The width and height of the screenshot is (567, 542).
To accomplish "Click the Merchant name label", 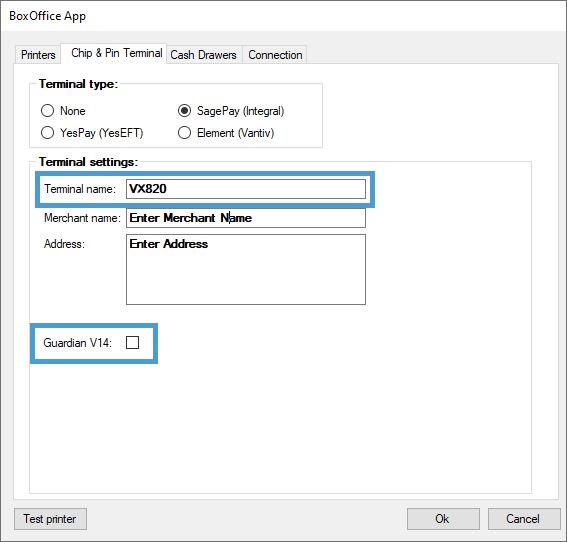I will [82, 218].
